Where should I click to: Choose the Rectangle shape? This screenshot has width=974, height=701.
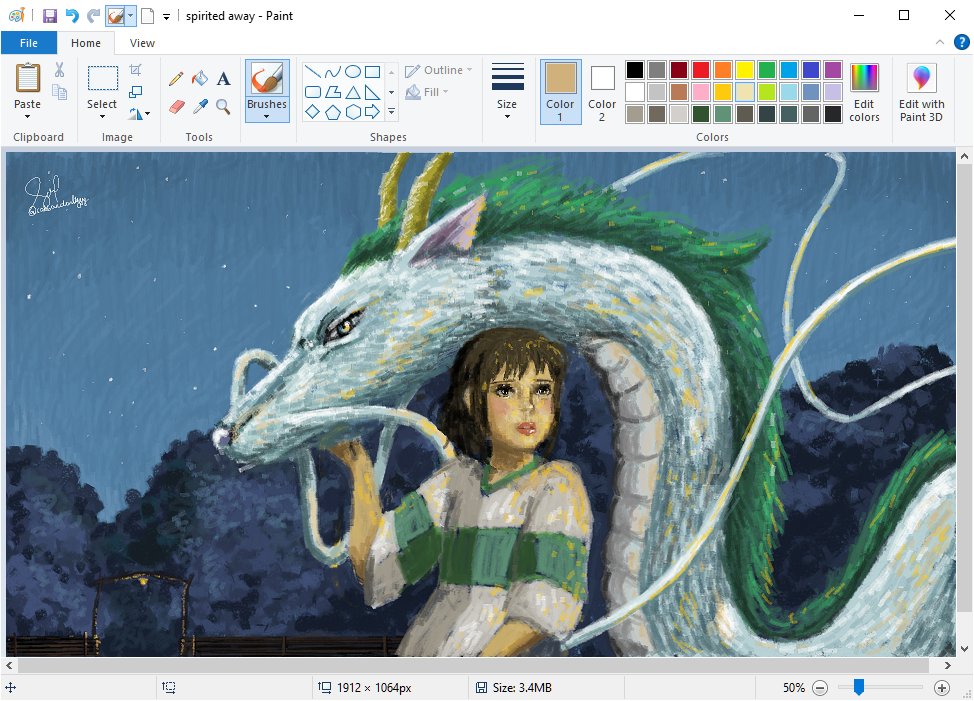(373, 71)
